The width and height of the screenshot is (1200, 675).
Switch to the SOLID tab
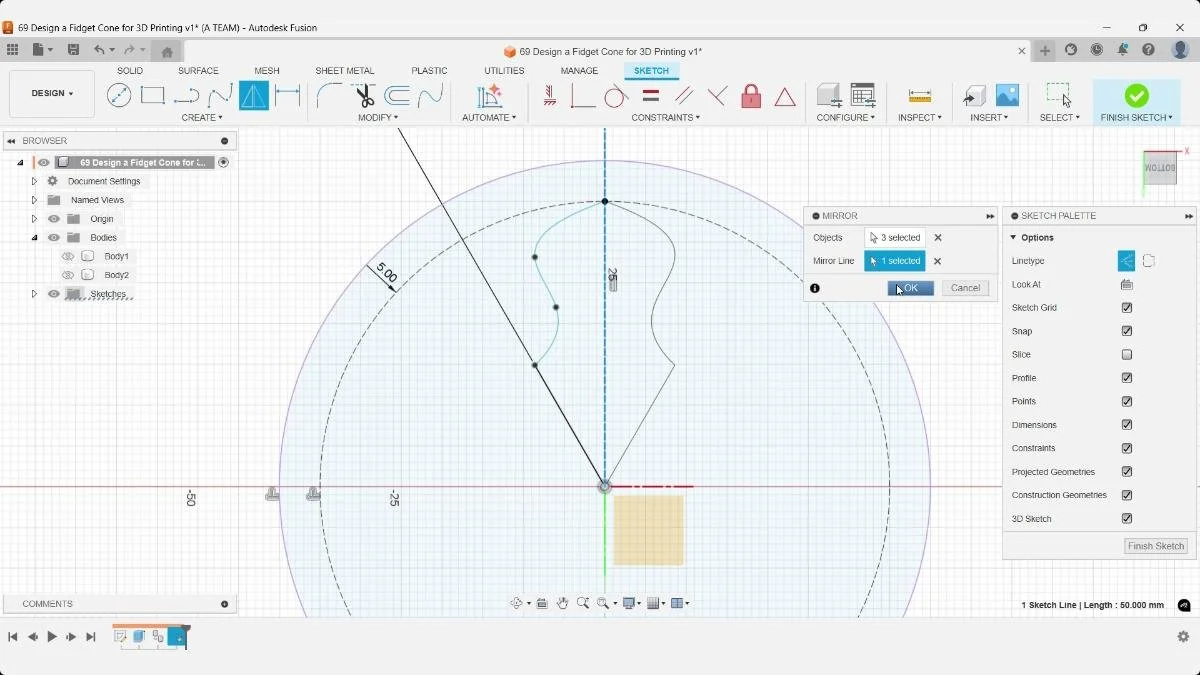130,71
